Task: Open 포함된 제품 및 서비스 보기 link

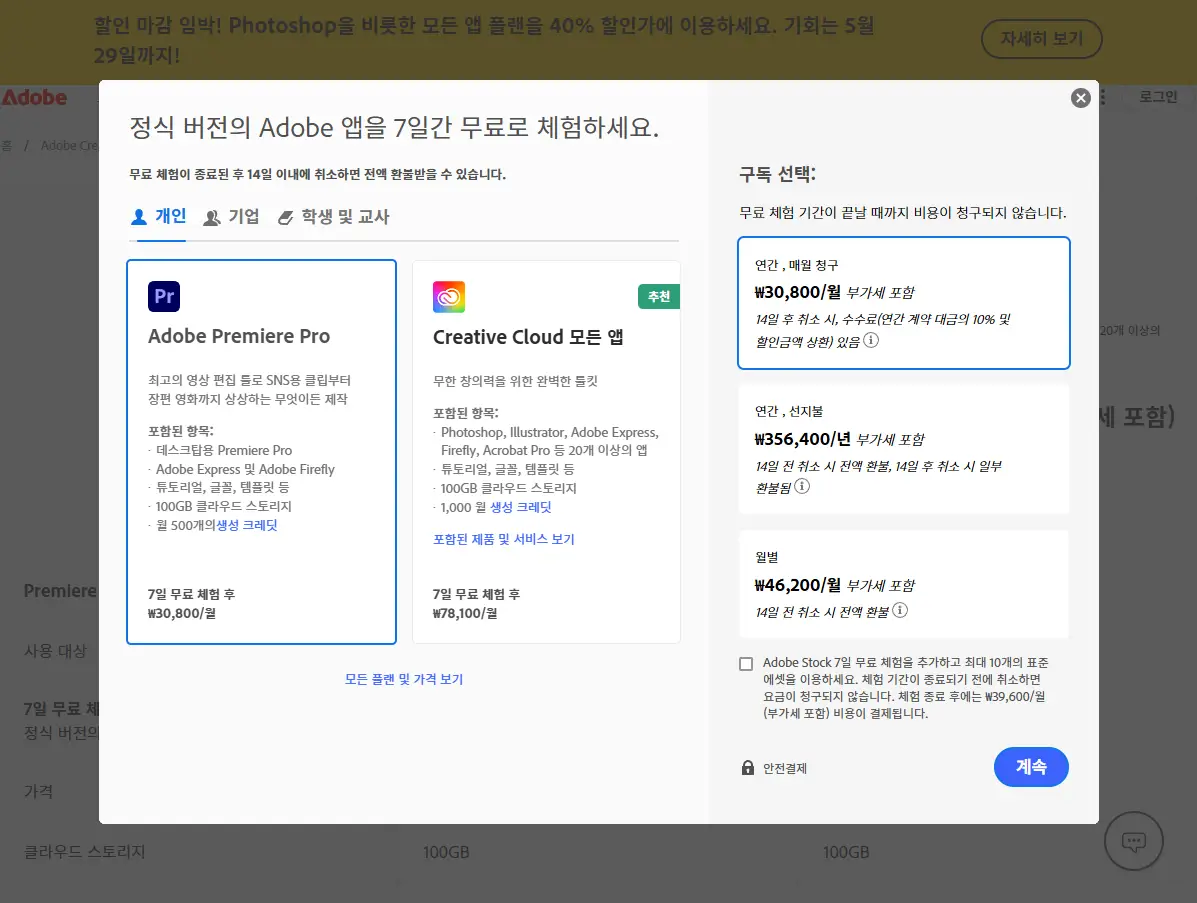Action: click(x=504, y=539)
